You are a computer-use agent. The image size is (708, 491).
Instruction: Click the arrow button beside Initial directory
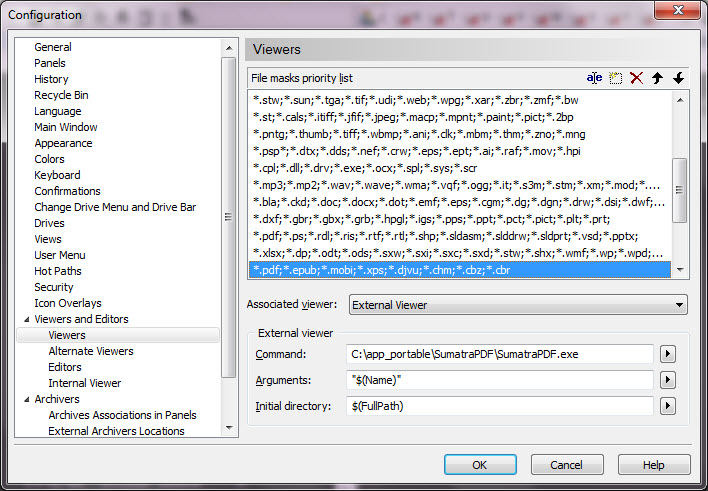click(x=668, y=406)
